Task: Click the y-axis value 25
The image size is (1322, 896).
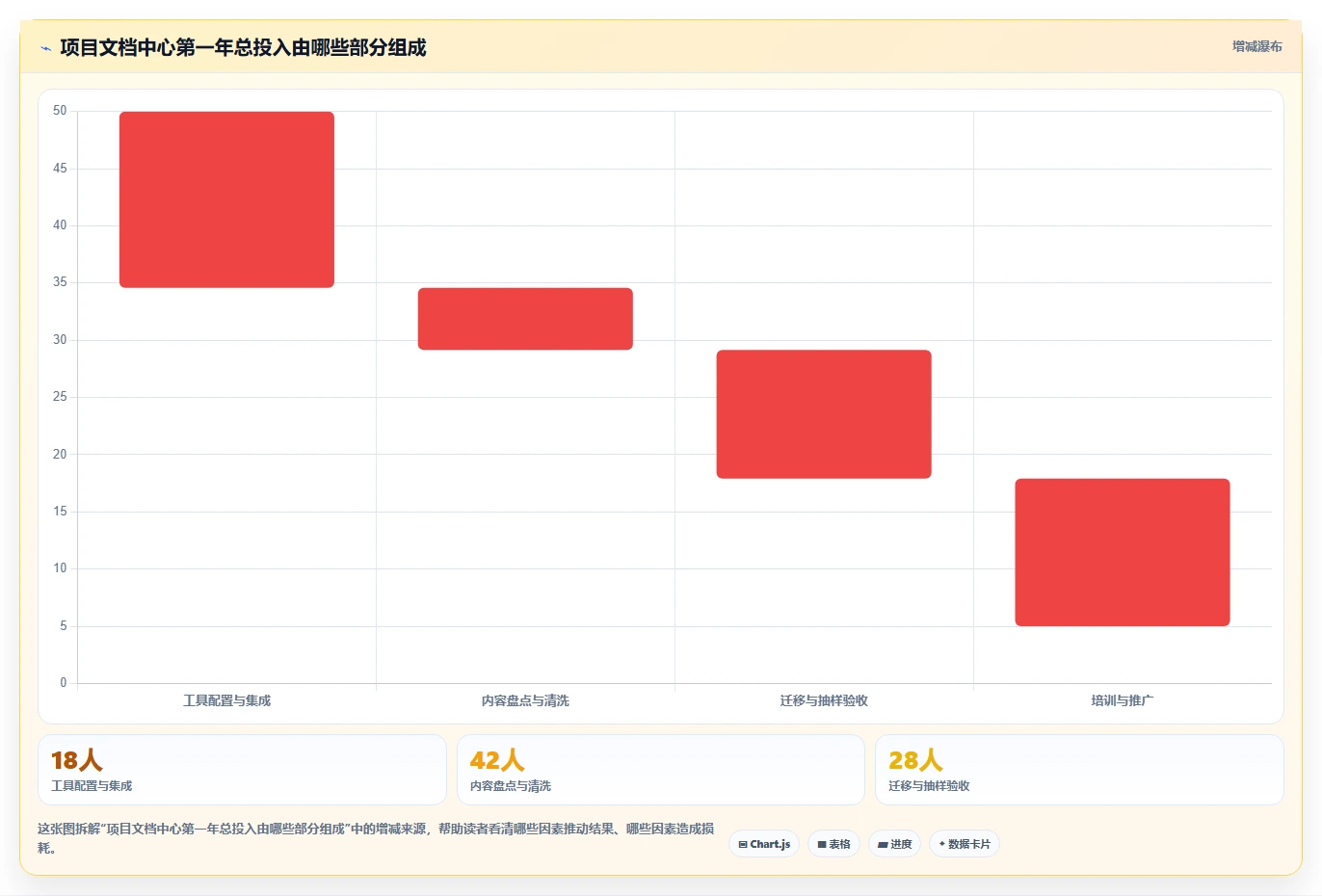Action: [x=60, y=397]
